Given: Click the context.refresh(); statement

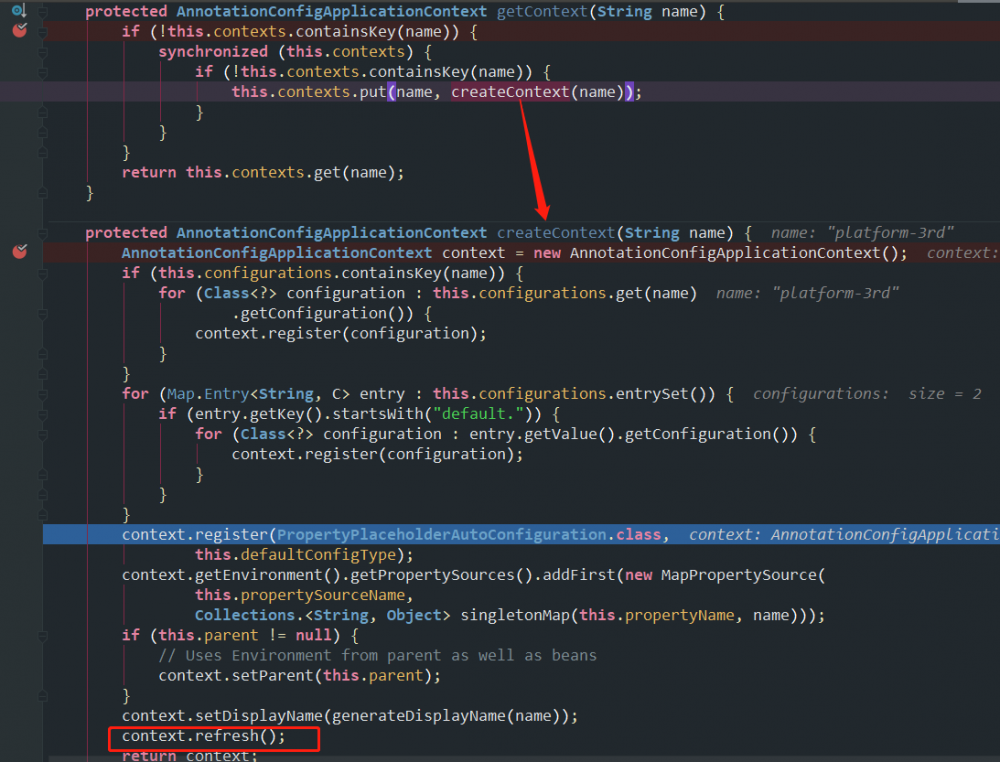Looking at the screenshot, I should (203, 736).
